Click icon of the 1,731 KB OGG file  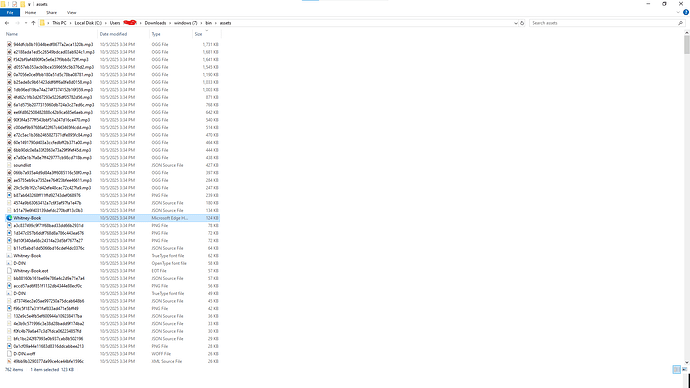(x=9, y=44)
